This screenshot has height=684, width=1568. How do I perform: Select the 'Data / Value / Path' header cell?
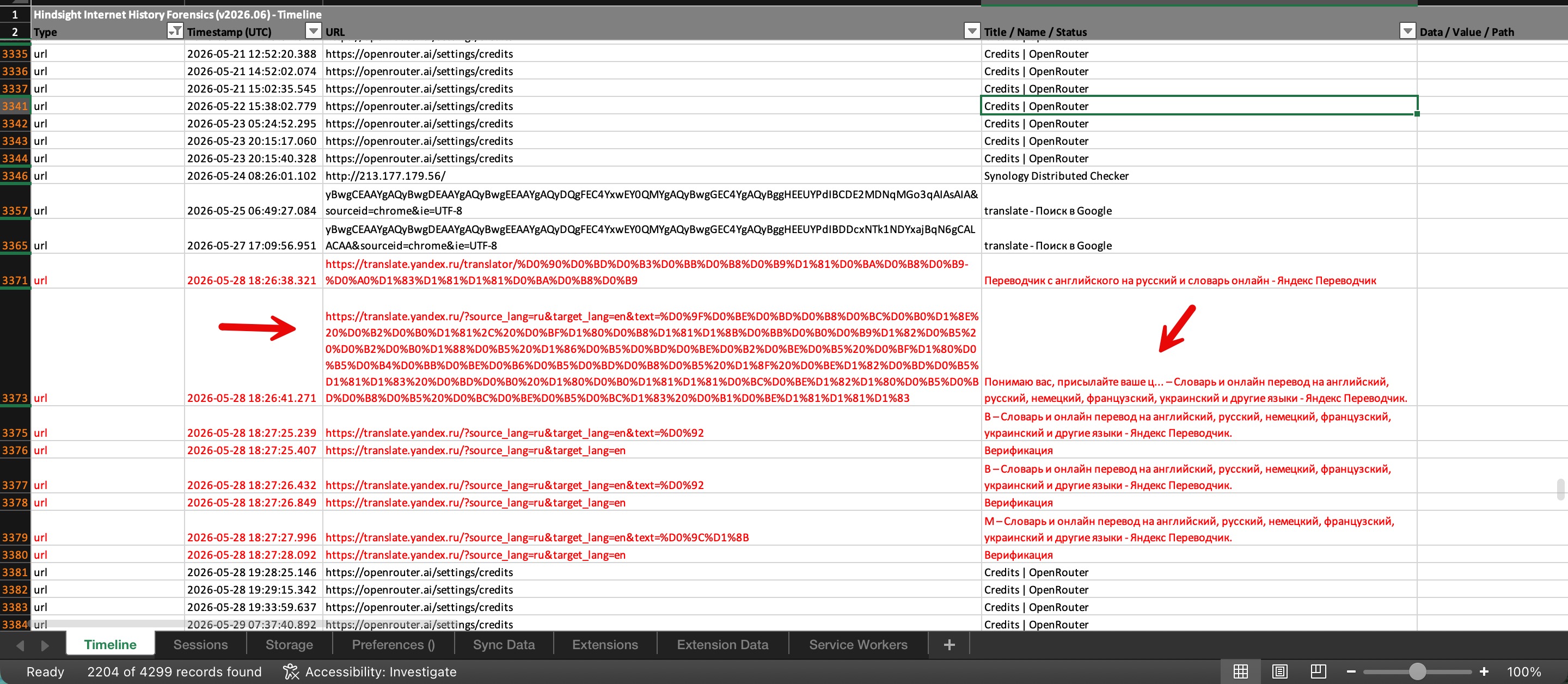coord(1492,32)
